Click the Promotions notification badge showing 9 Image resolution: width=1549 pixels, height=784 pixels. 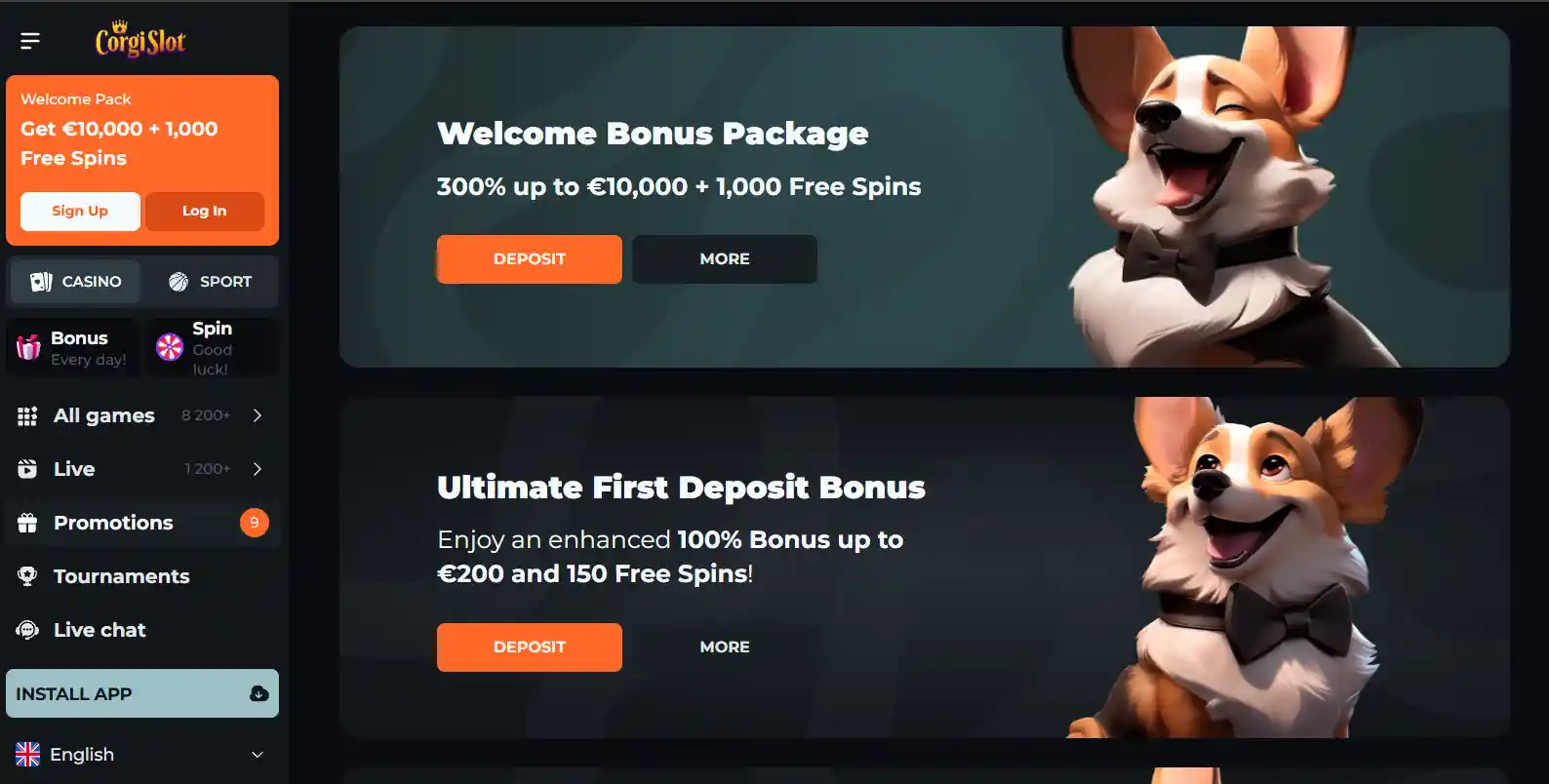point(255,523)
